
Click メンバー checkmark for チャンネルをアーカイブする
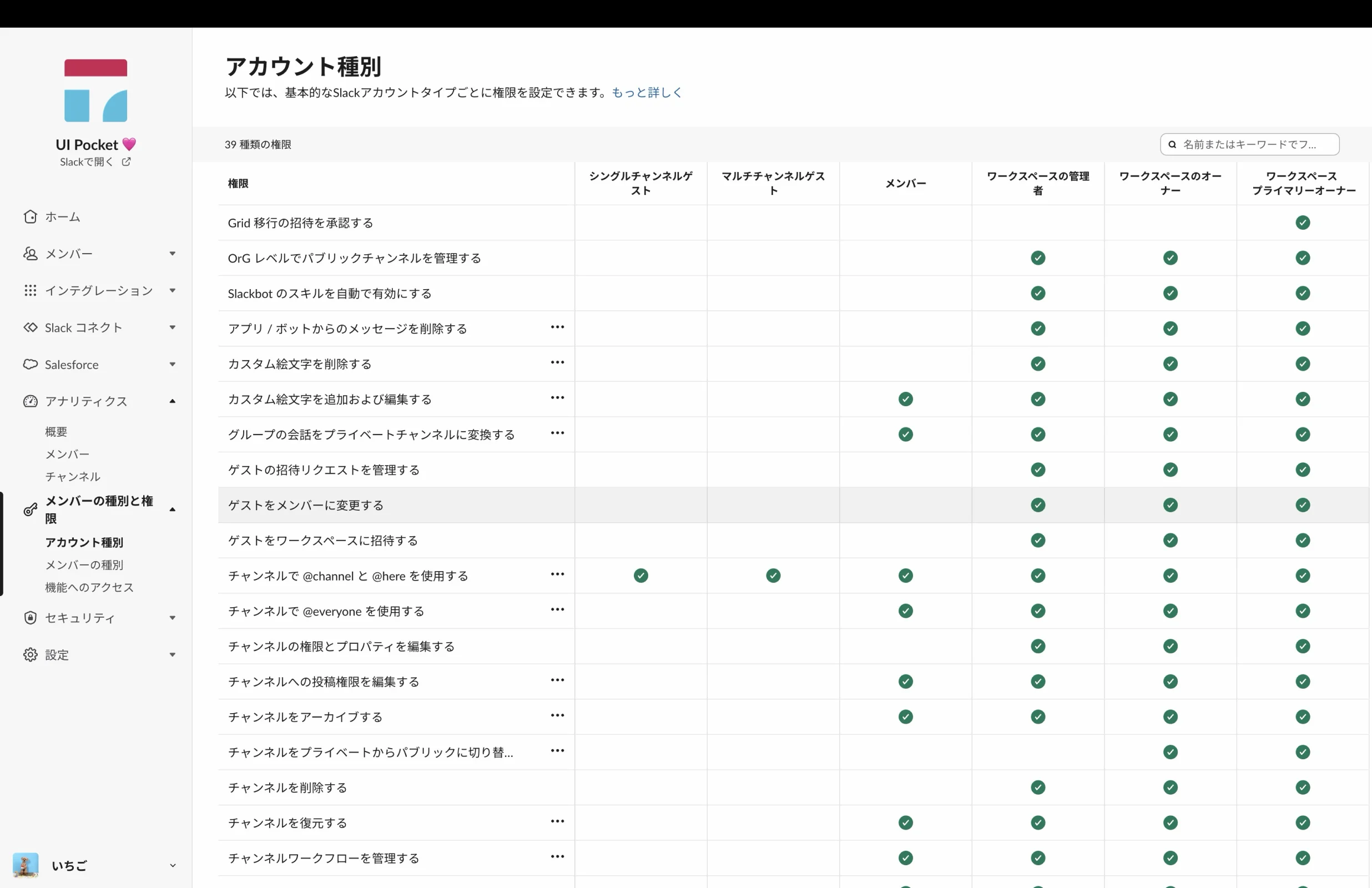point(906,717)
